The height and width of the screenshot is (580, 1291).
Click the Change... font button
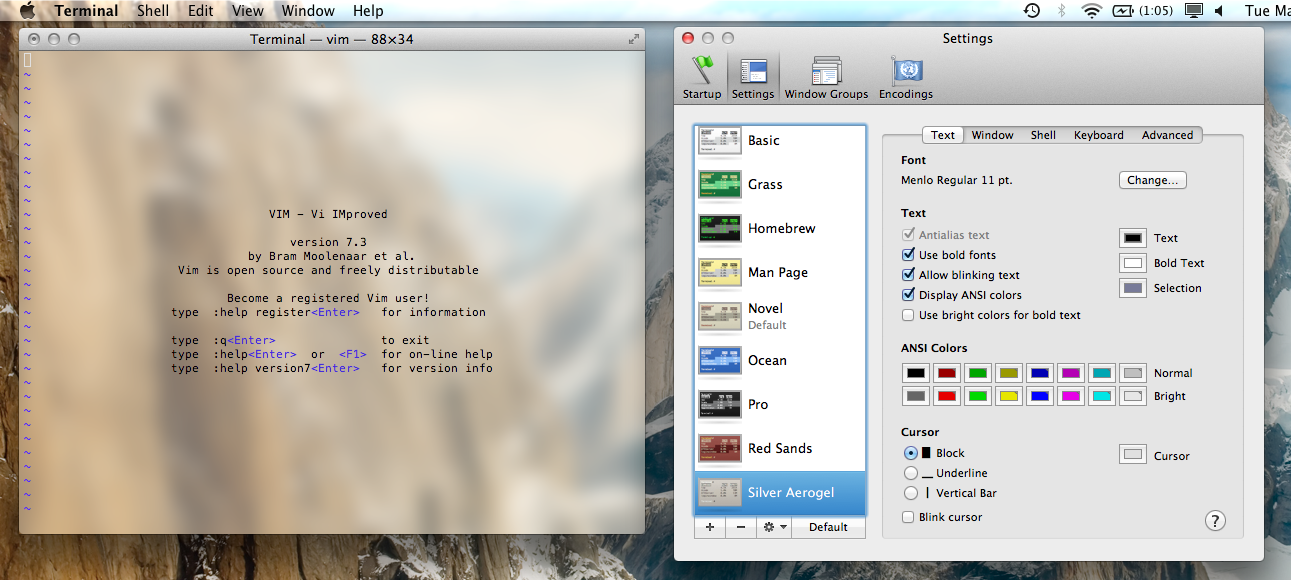(1152, 180)
